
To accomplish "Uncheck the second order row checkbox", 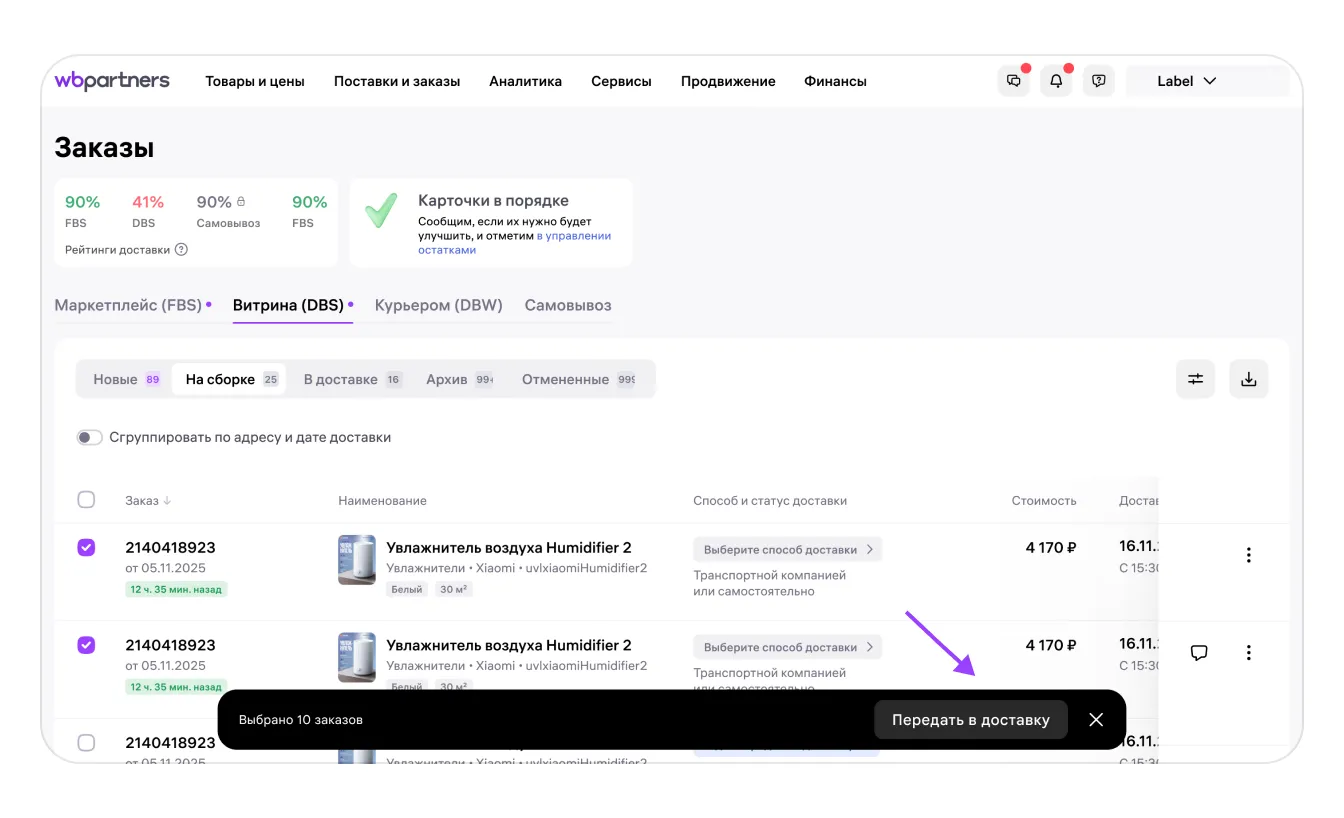I will pyautogui.click(x=86, y=646).
